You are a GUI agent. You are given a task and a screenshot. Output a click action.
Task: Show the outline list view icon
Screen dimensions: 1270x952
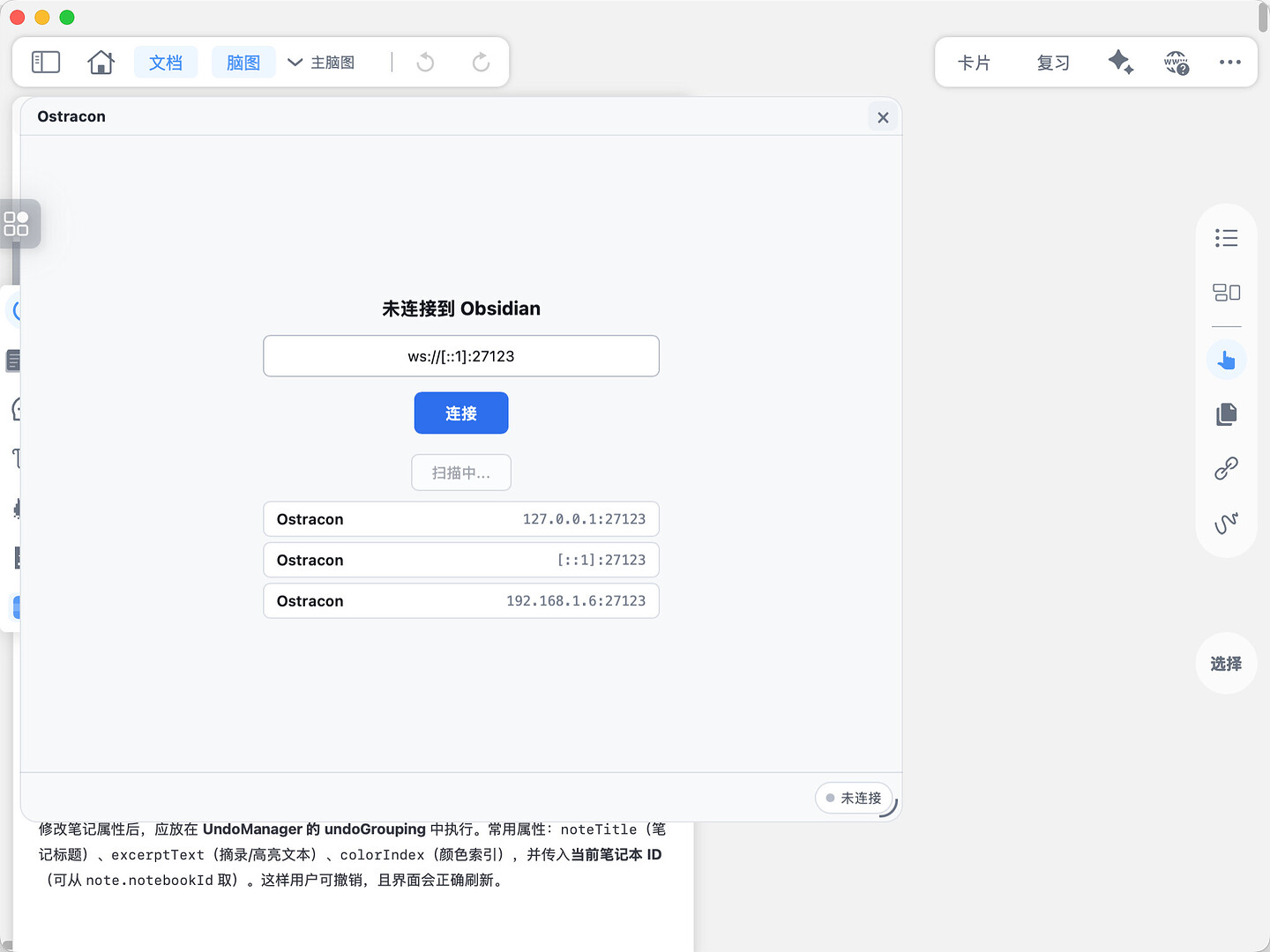(1226, 238)
